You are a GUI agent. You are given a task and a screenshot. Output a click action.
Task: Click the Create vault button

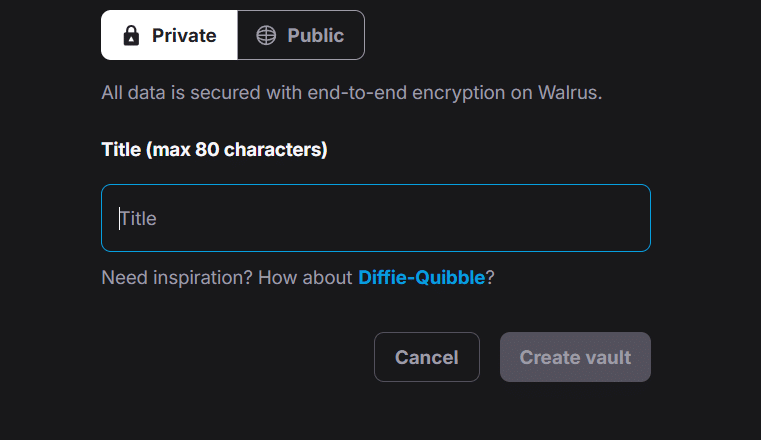click(x=575, y=357)
